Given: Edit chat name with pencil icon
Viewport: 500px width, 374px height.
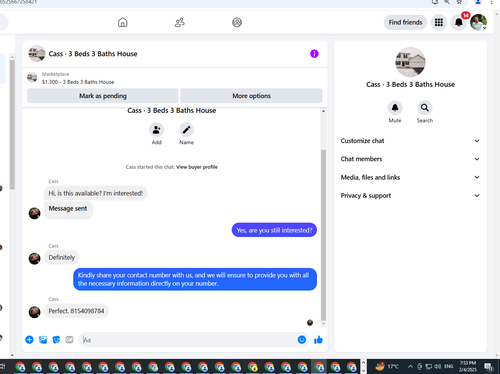Looking at the screenshot, I should (x=186, y=130).
